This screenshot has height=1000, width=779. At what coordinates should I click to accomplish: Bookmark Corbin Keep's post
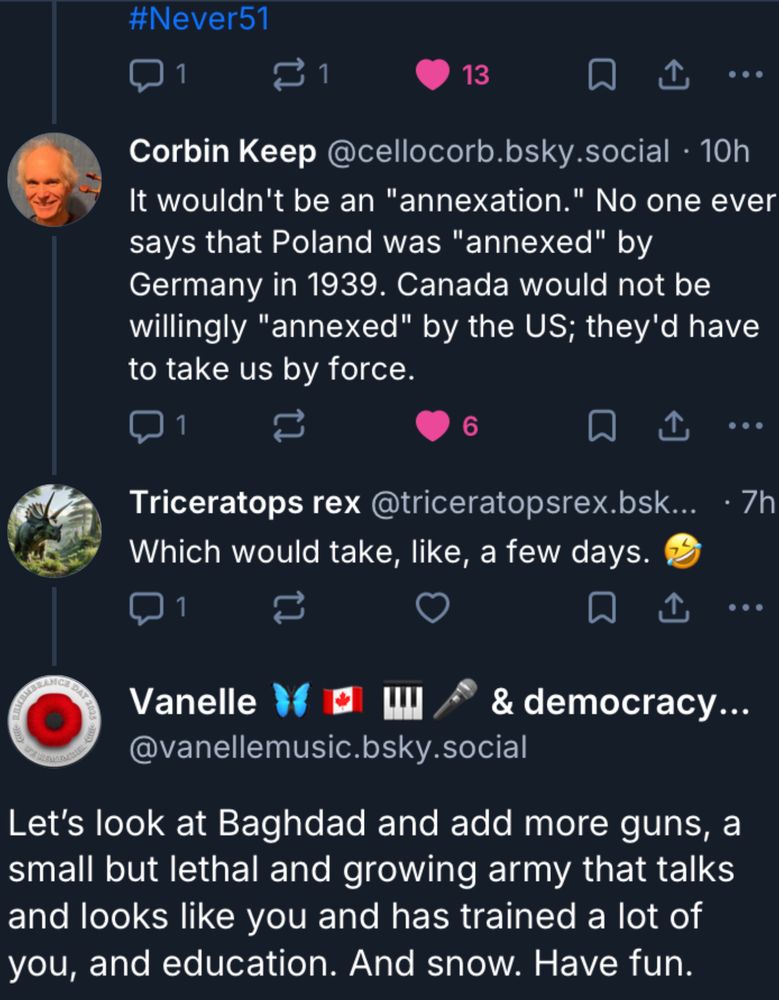pos(601,427)
